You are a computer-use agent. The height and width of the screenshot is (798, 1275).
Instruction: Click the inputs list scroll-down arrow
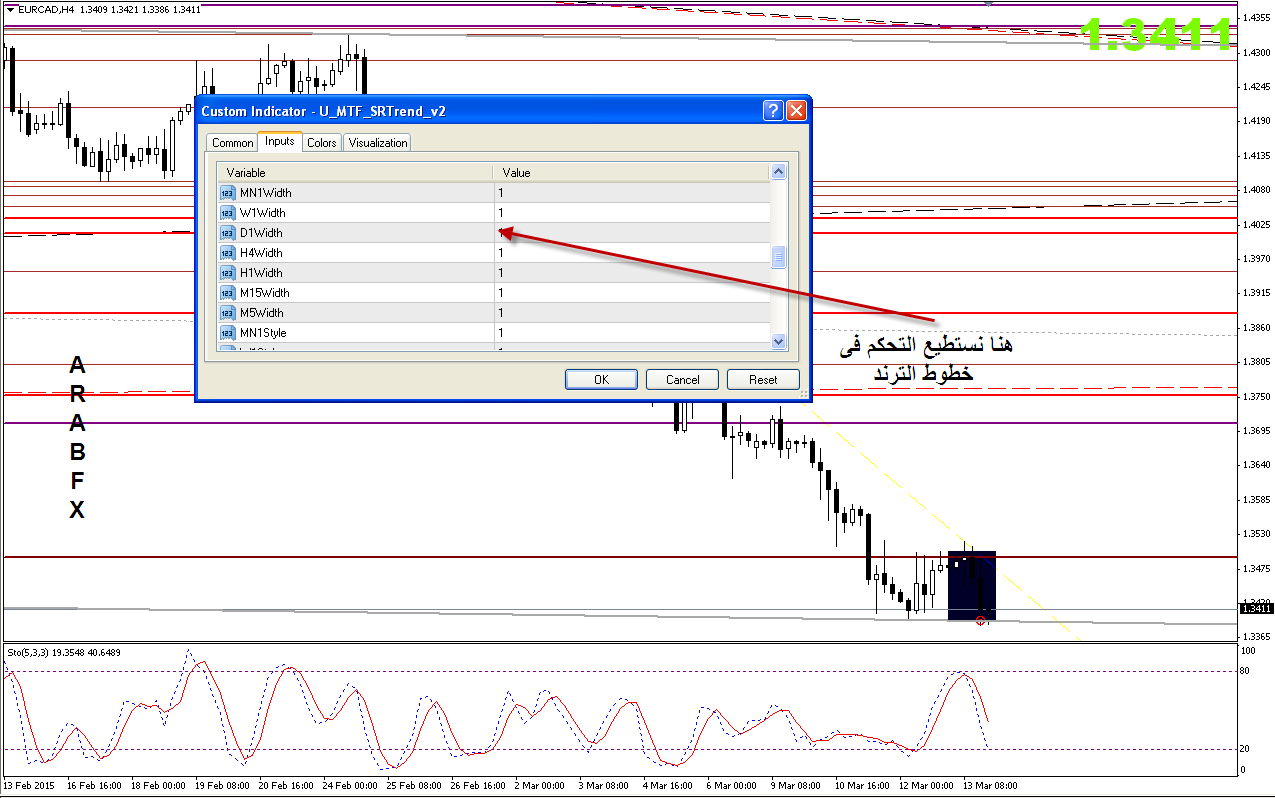779,341
